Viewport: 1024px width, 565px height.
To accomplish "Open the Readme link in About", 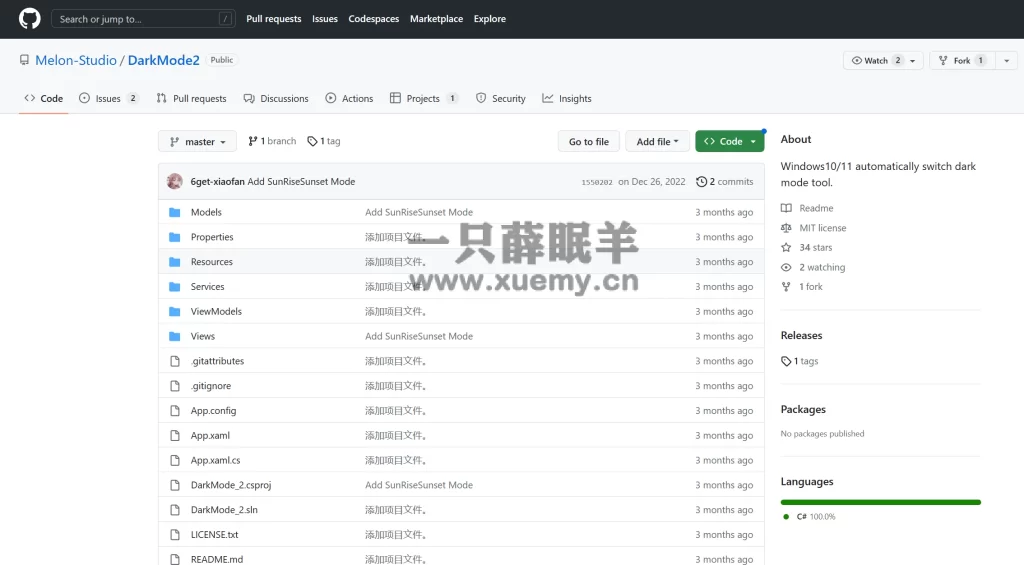I will click(x=807, y=208).
